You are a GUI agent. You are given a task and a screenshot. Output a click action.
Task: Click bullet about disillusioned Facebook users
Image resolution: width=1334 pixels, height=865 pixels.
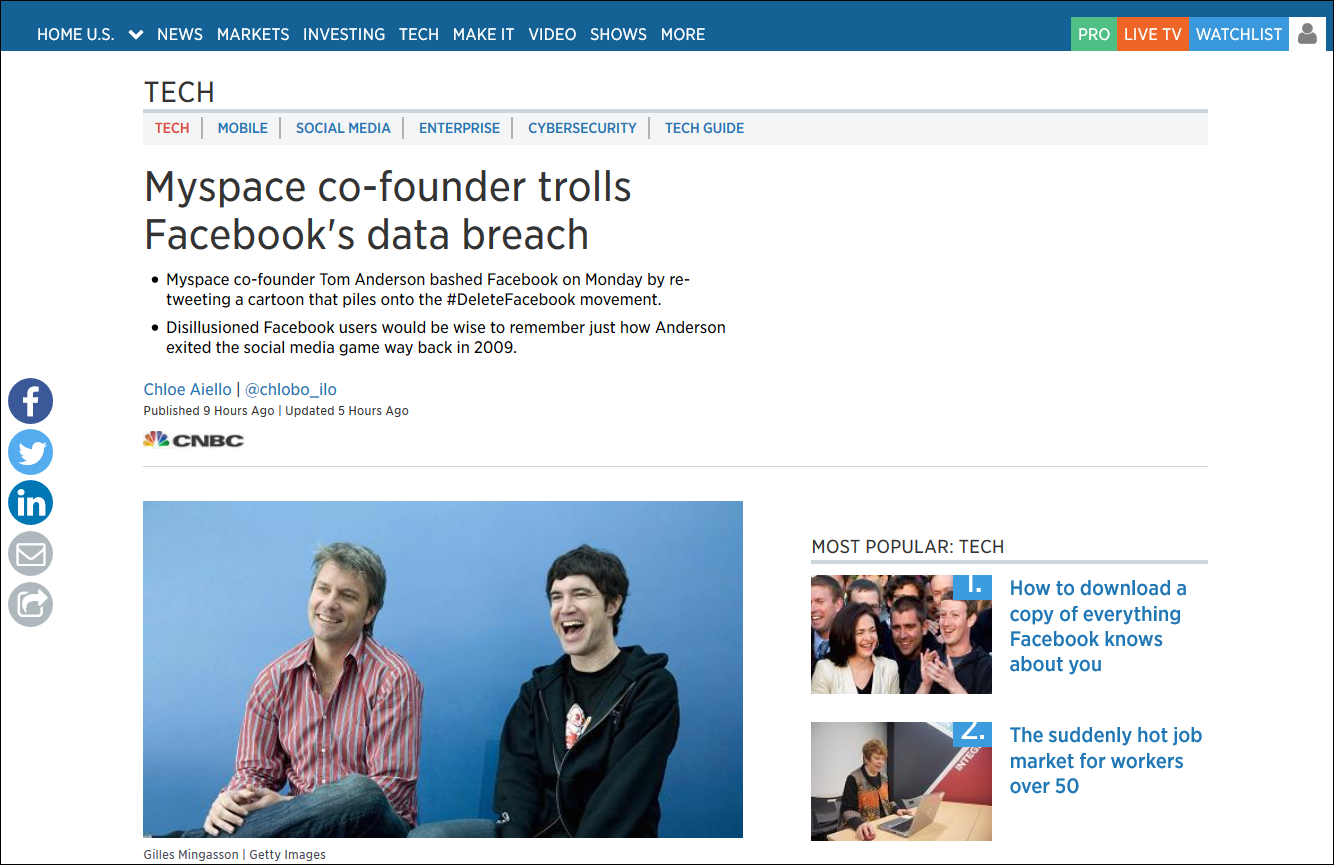(x=446, y=338)
